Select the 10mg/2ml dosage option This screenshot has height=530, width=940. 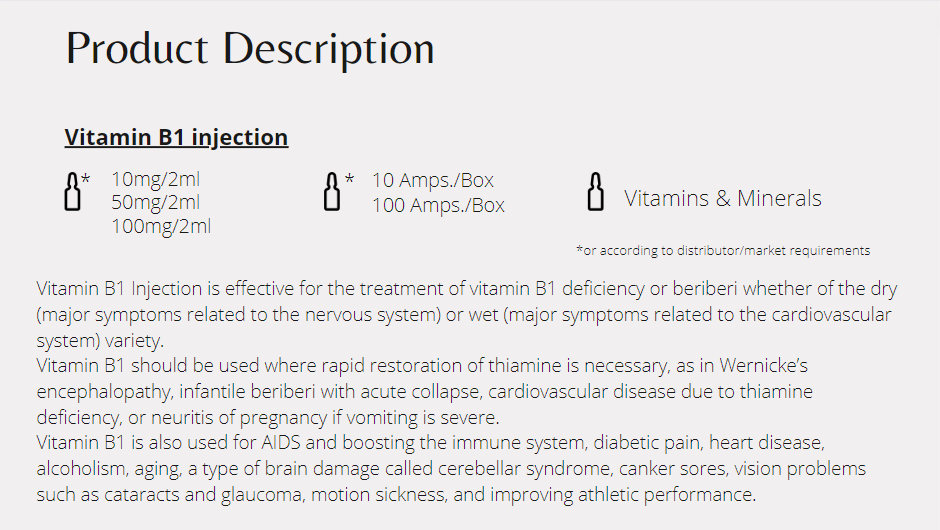[x=155, y=180]
